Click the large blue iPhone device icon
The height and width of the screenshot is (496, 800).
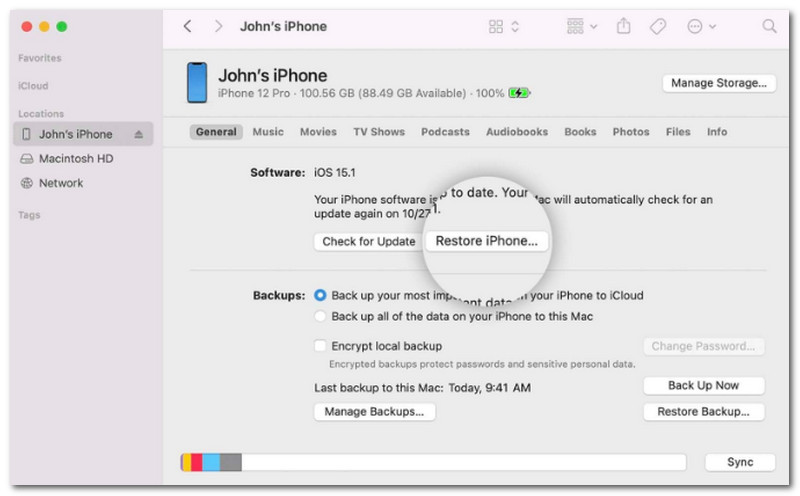point(197,83)
